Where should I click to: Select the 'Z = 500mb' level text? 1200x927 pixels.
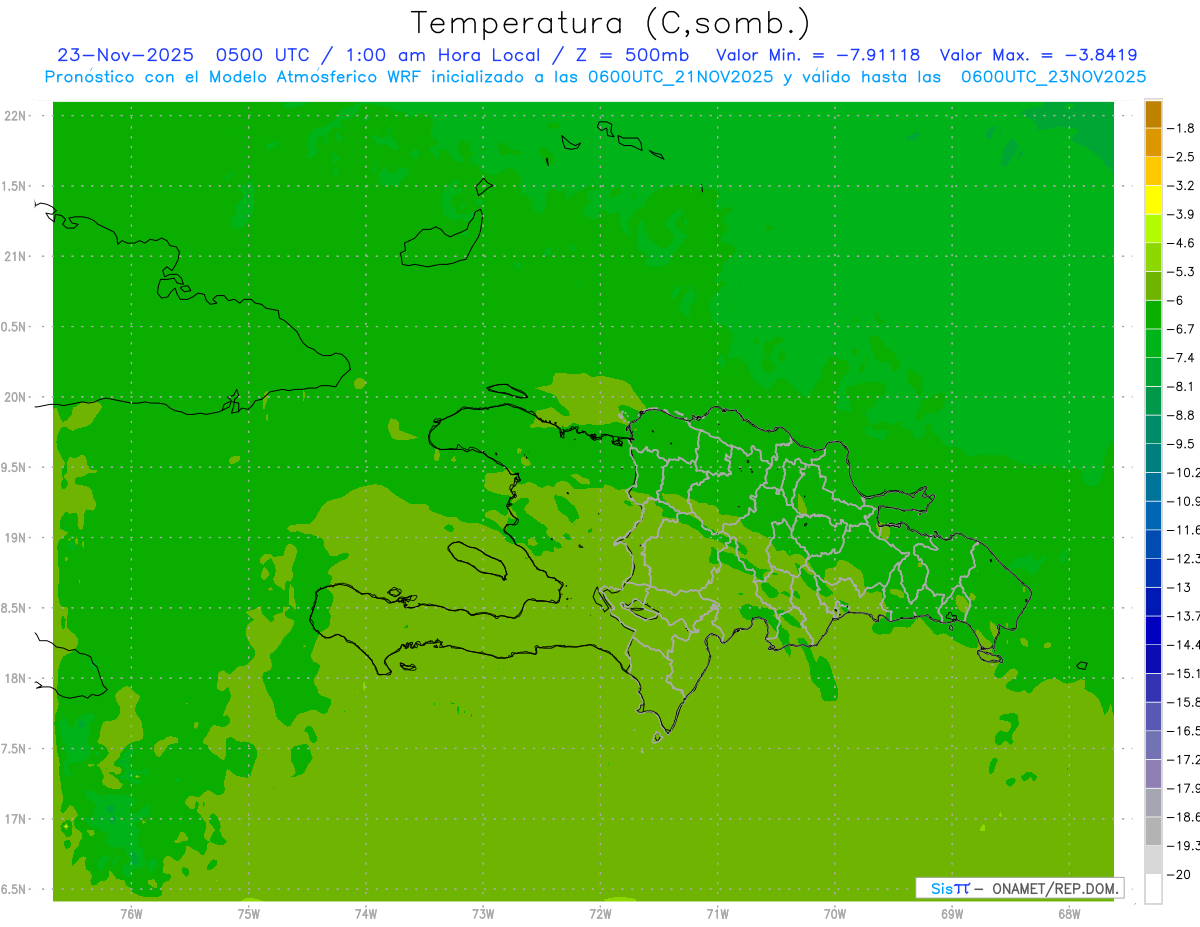[632, 55]
